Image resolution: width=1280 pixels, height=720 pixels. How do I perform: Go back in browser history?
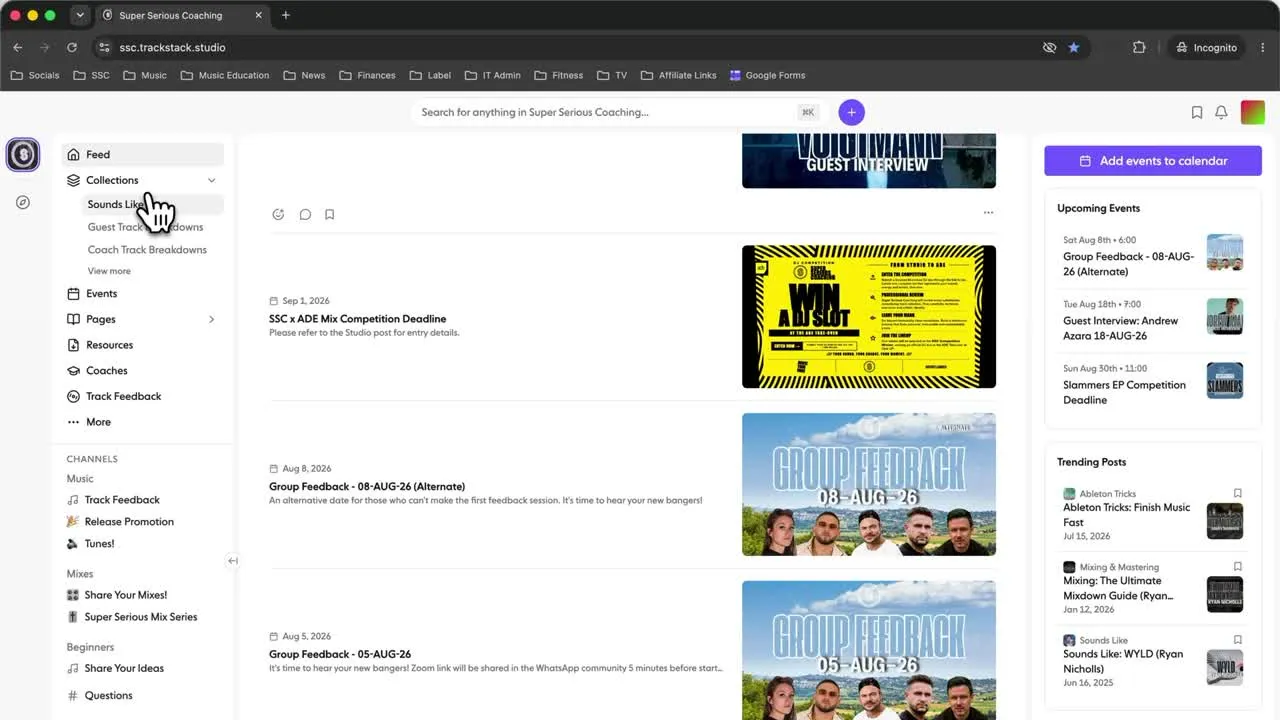pyautogui.click(x=18, y=47)
